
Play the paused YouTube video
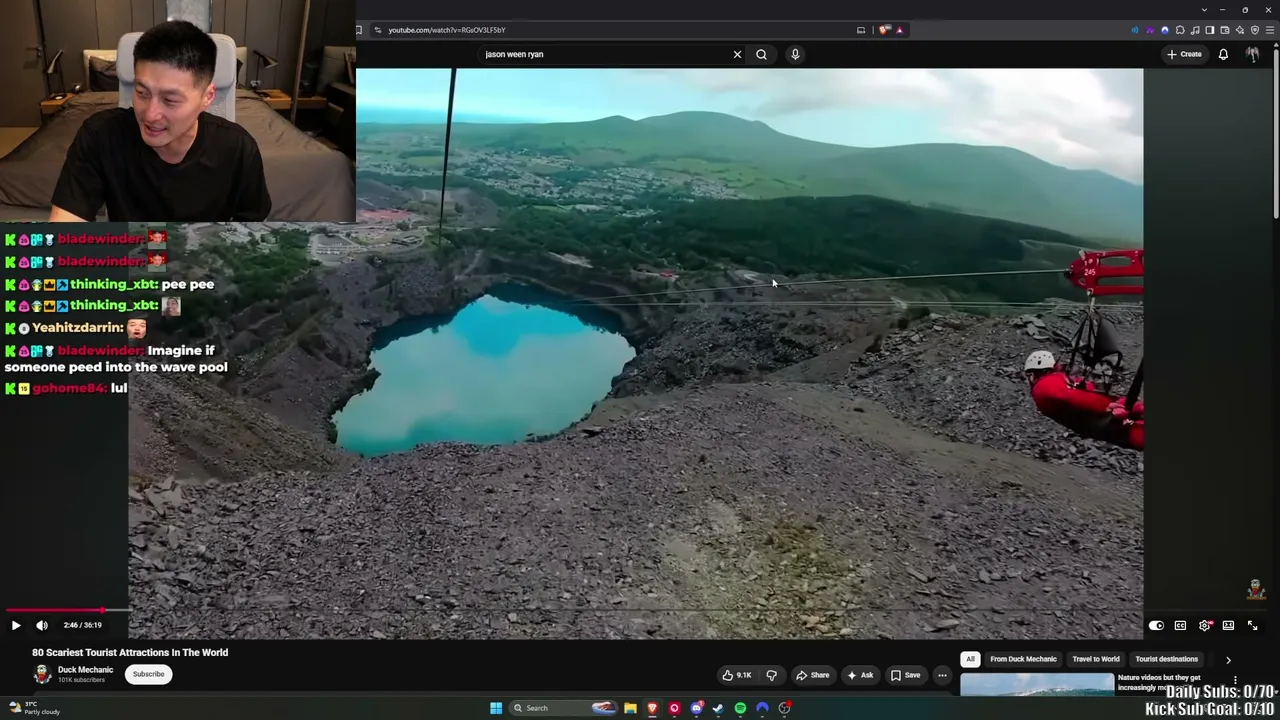16,625
